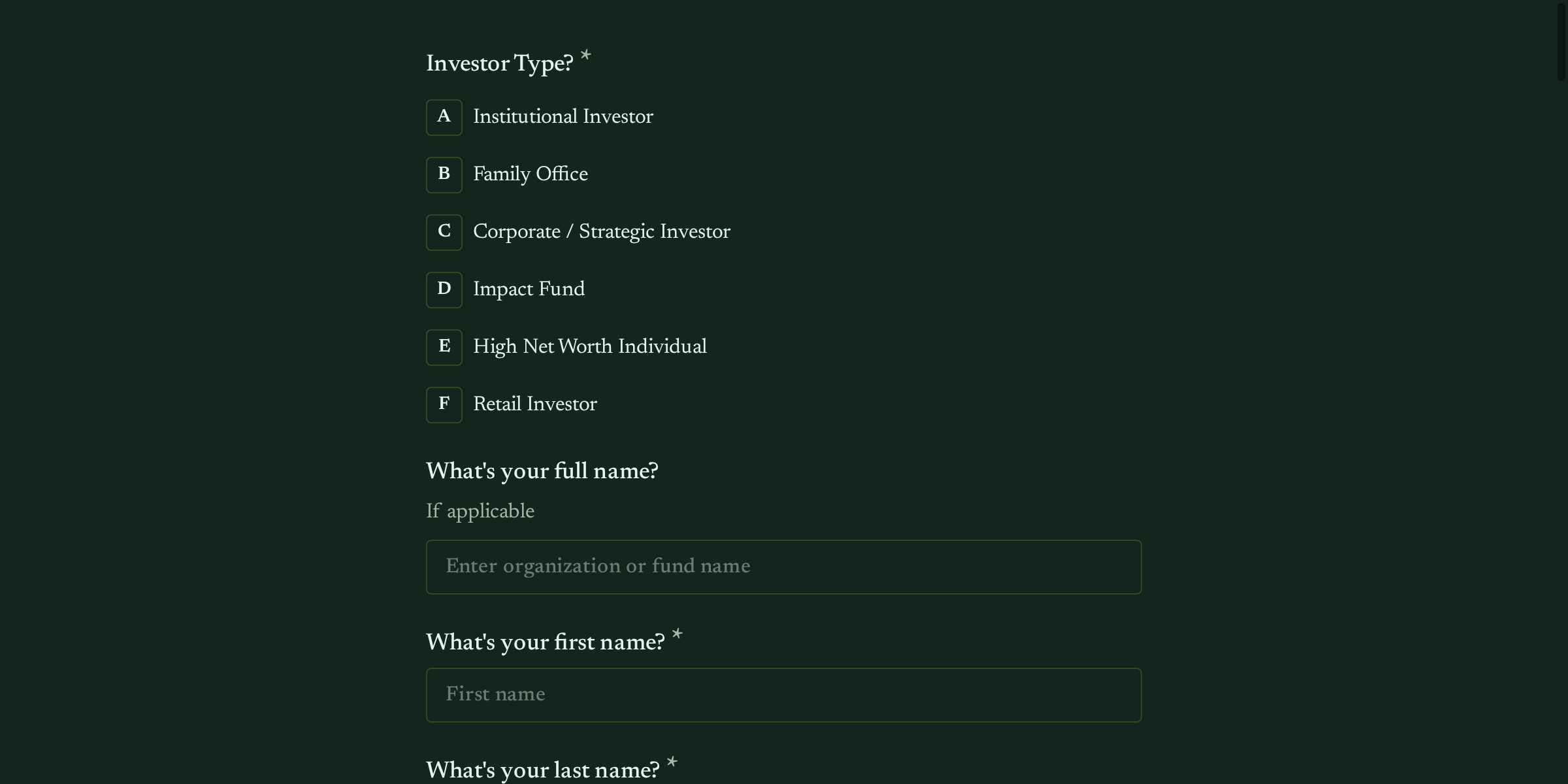The height and width of the screenshot is (784, 1568).
Task: Click the letter F key badge
Action: (444, 405)
